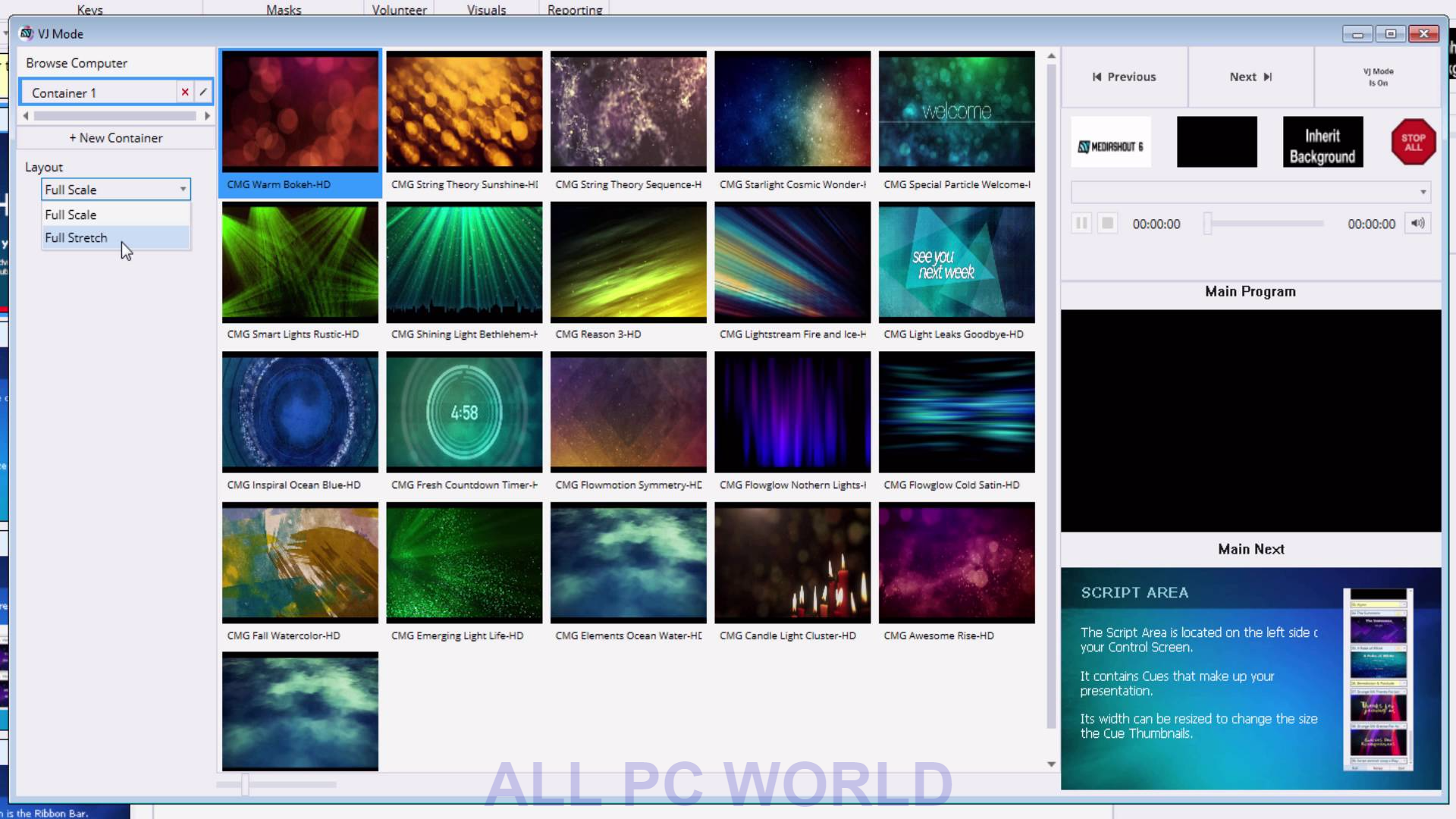Open the Masks menu tab
Image resolution: width=1456 pixels, height=819 pixels.
coord(284,9)
